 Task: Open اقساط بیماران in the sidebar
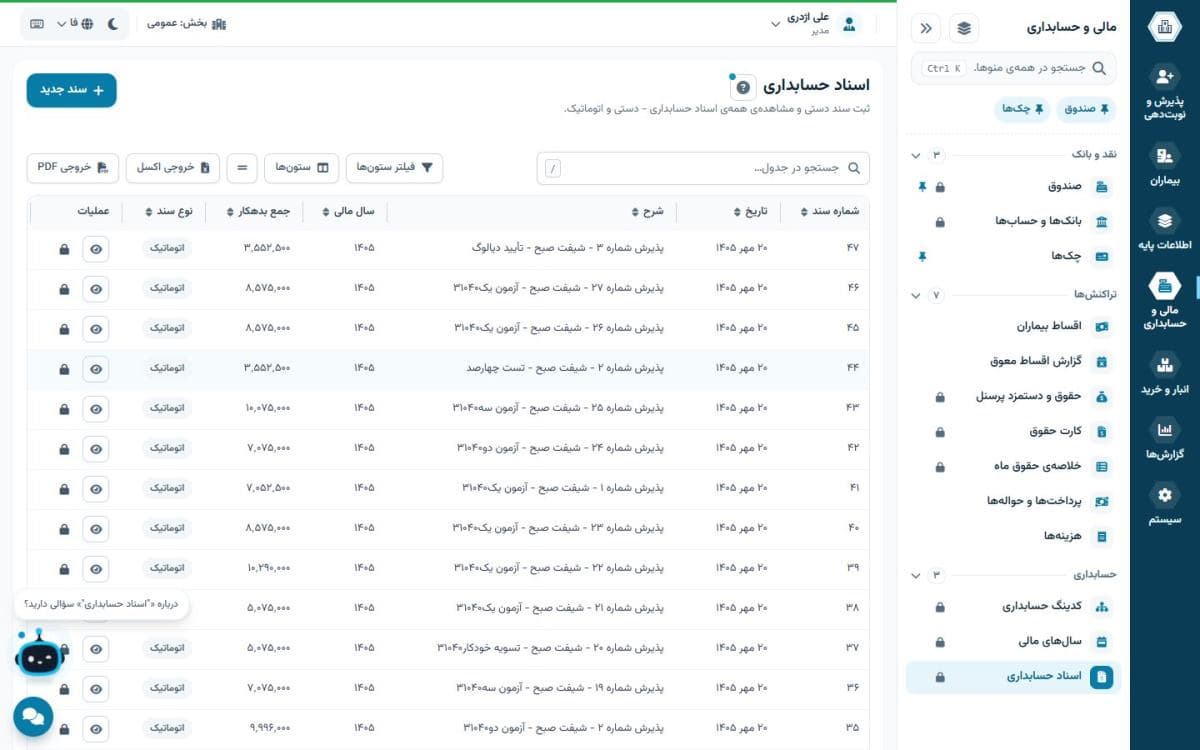point(1014,326)
